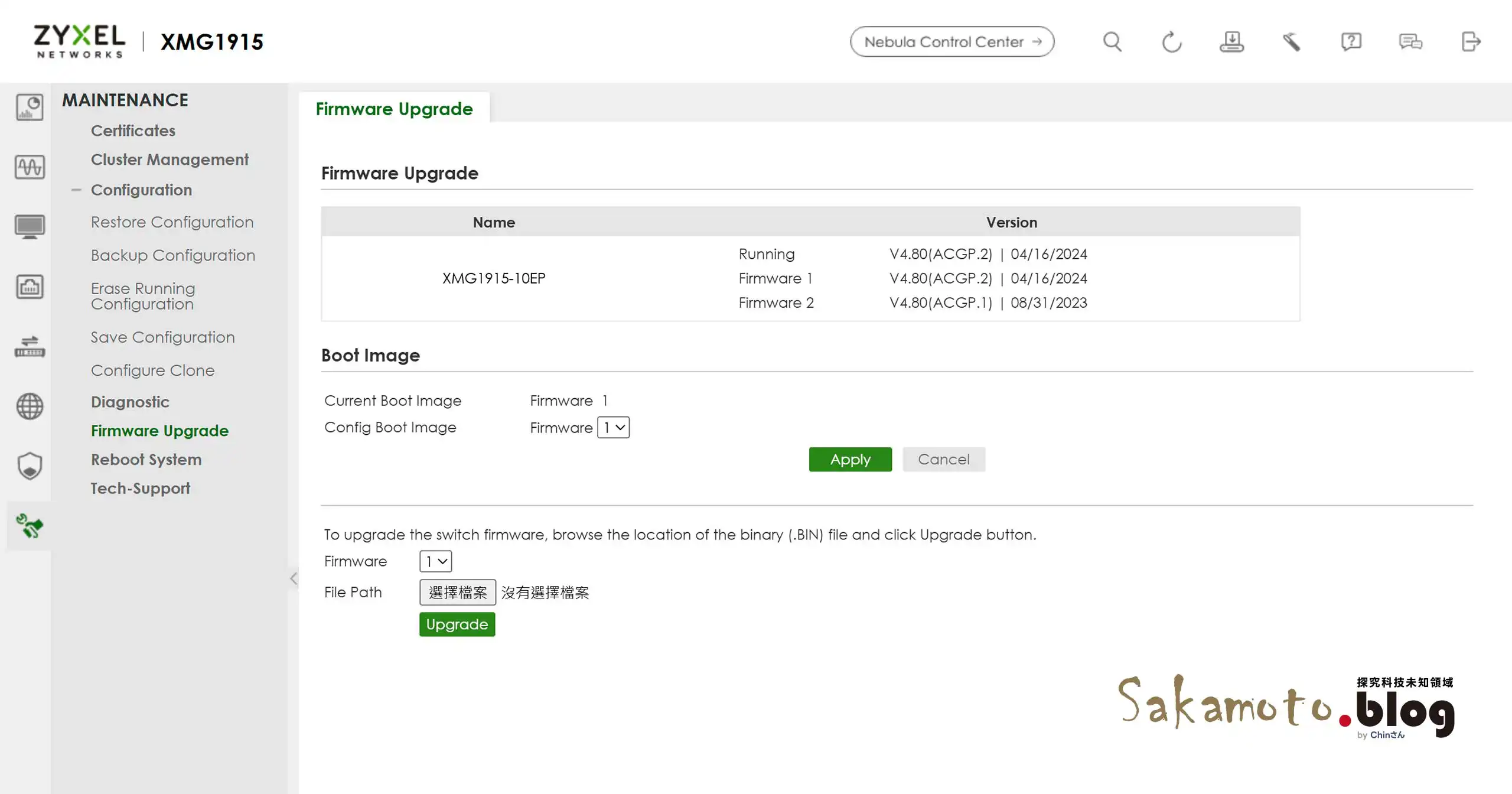
Task: Collapse the side navigation panel arrow
Action: pos(294,578)
